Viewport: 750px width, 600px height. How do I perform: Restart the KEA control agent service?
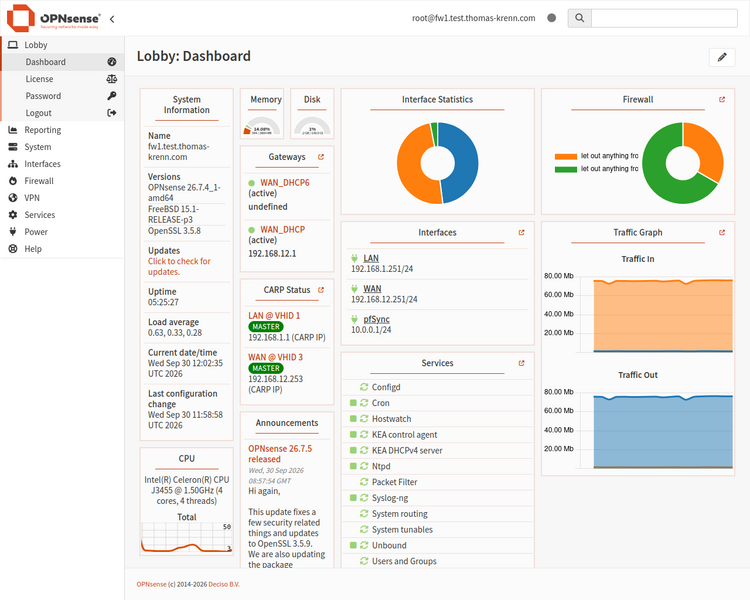click(x=364, y=434)
